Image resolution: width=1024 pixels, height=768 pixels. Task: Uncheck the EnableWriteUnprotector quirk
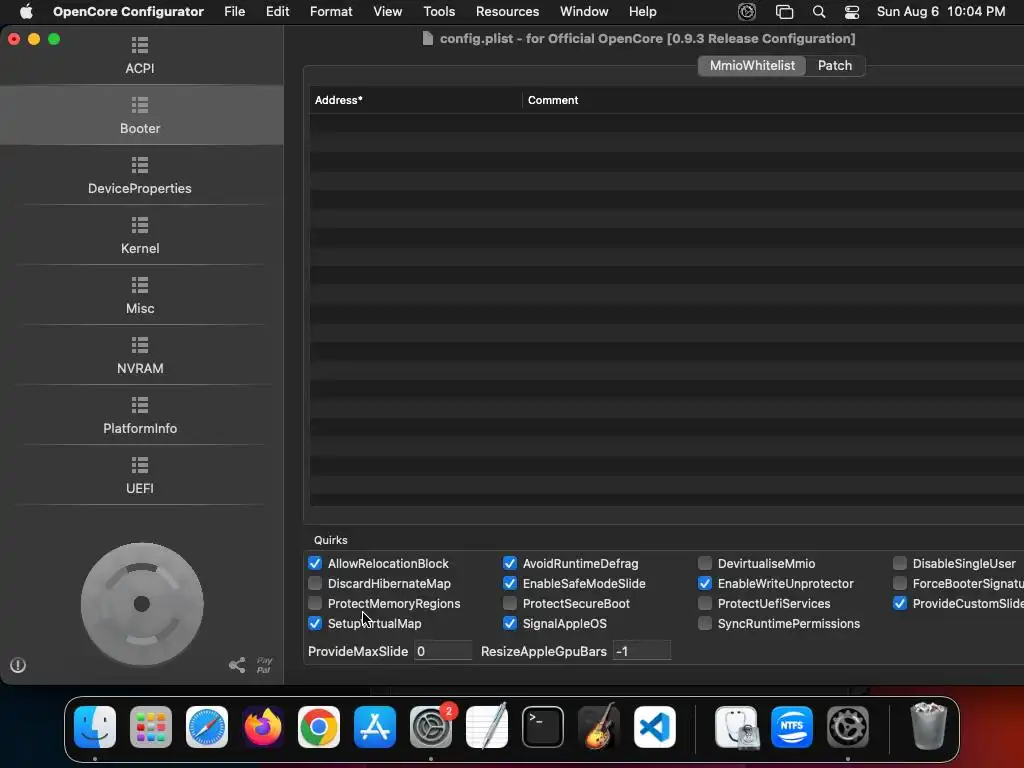[705, 583]
